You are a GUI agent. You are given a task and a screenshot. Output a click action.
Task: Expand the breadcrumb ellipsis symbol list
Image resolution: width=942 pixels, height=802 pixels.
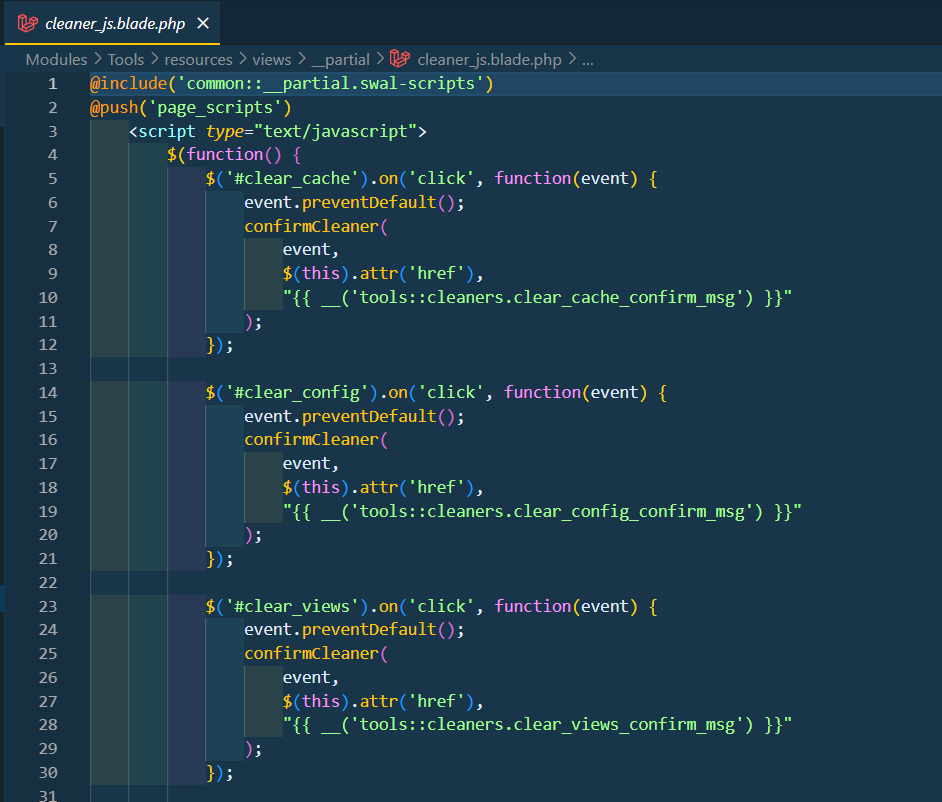click(x=588, y=60)
